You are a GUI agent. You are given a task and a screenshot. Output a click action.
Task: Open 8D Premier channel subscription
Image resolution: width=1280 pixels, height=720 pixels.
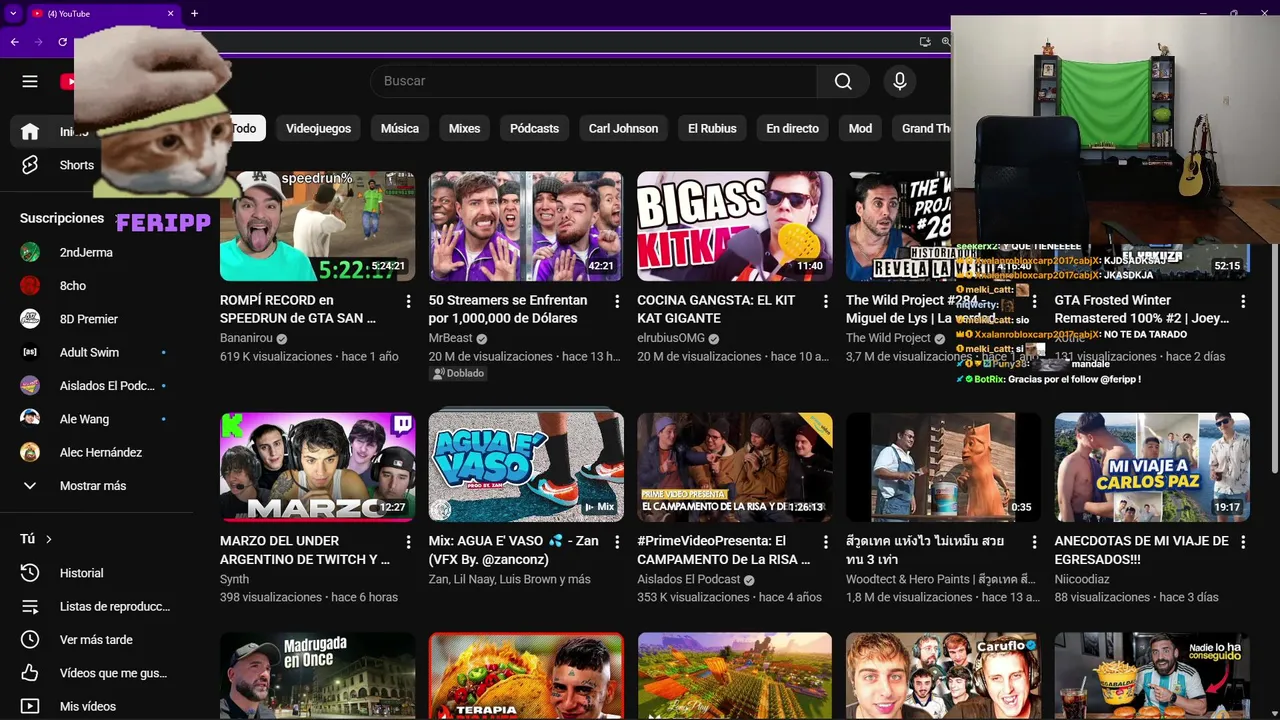tap(89, 319)
